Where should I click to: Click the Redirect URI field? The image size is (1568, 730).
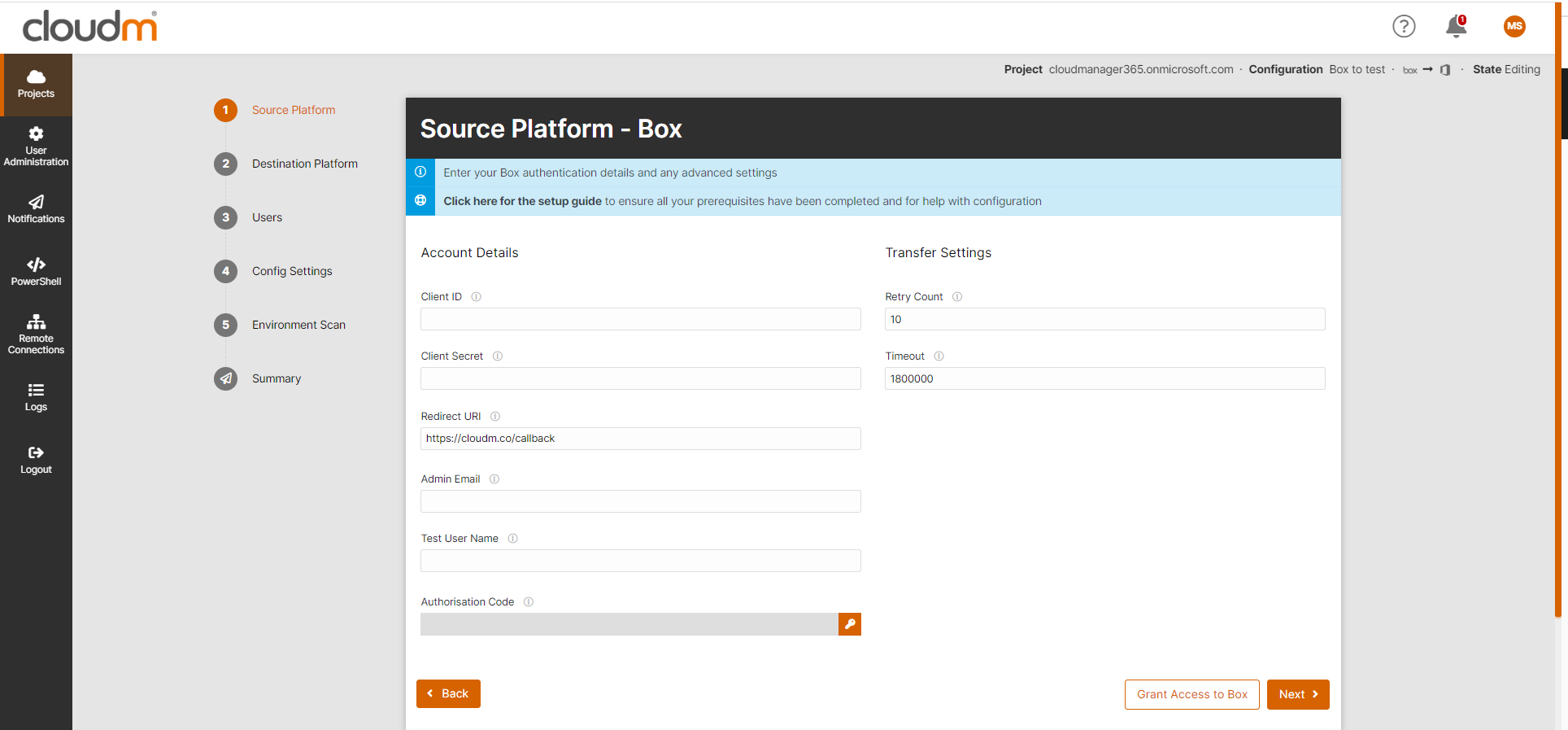641,439
